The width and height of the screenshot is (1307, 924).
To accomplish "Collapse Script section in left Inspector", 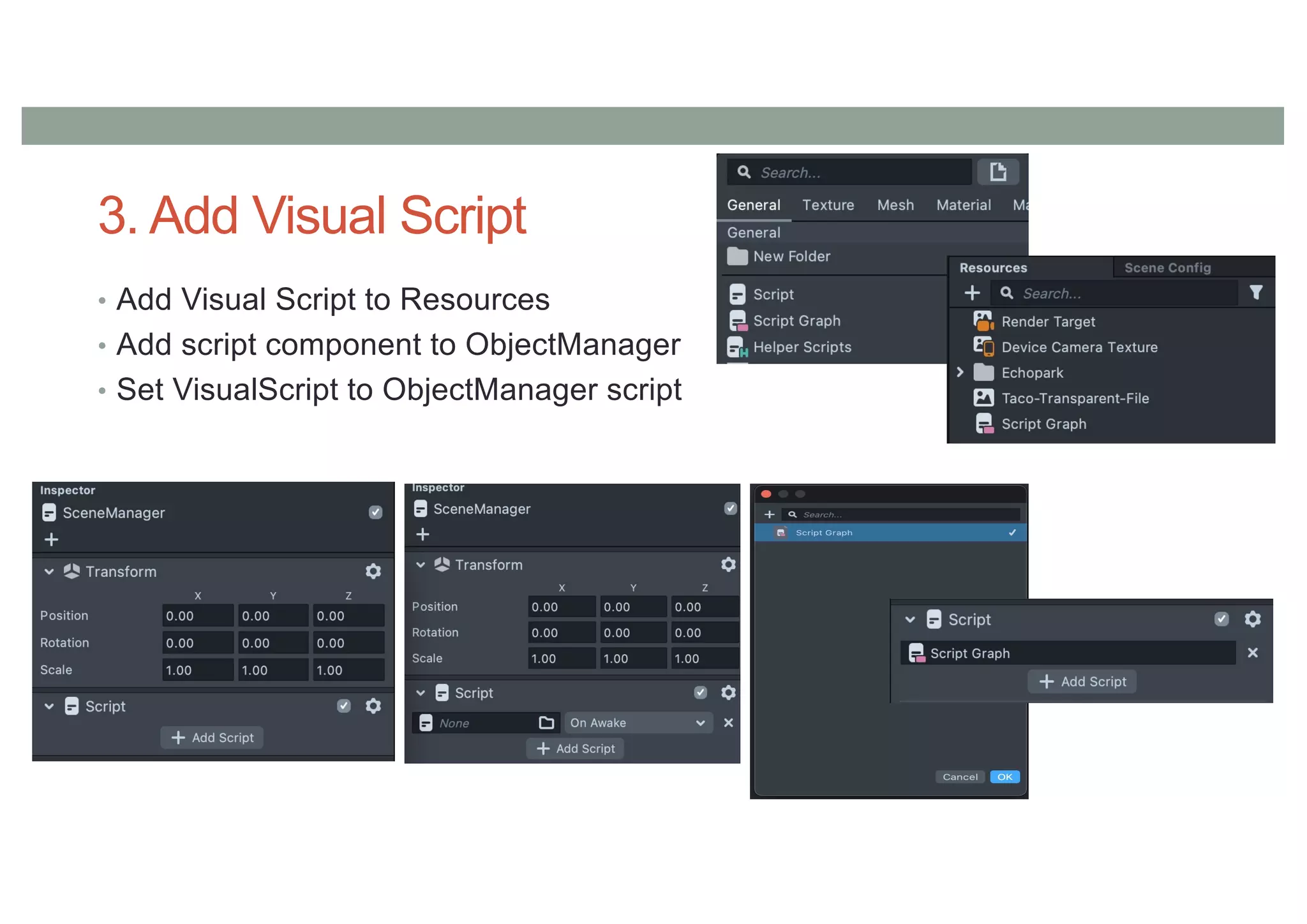I will click(x=49, y=706).
